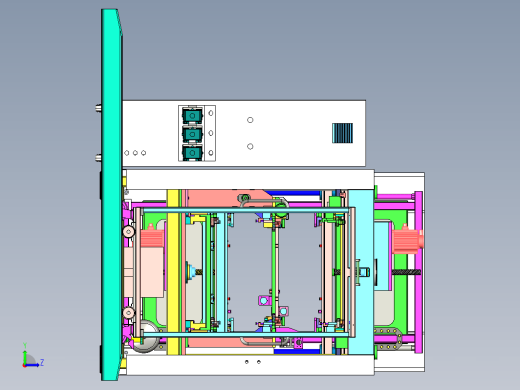Select the upper roller wheel beside teal panel
Viewport: 520px width, 390px height.
129,231
